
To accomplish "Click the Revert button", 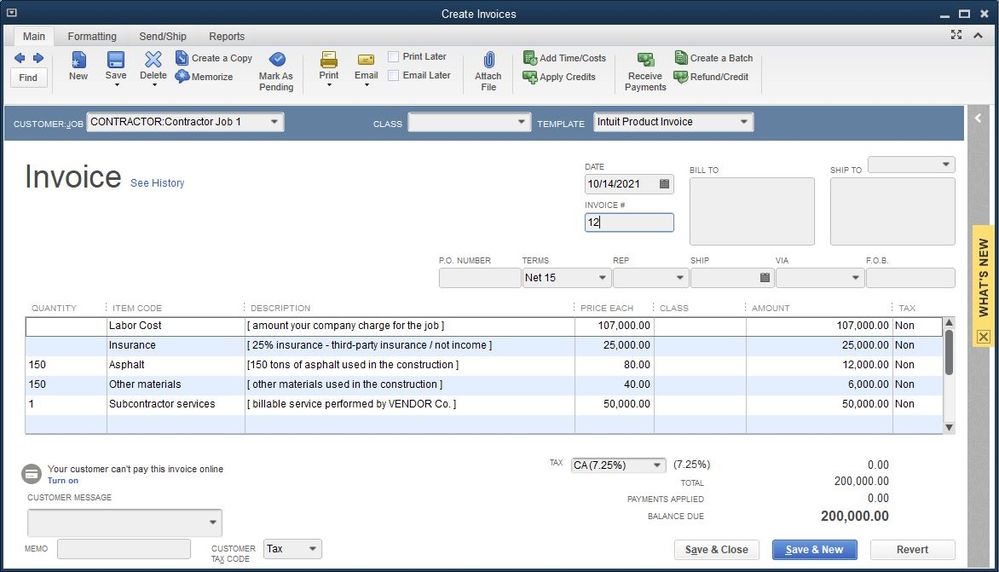I will pyautogui.click(x=912, y=550).
